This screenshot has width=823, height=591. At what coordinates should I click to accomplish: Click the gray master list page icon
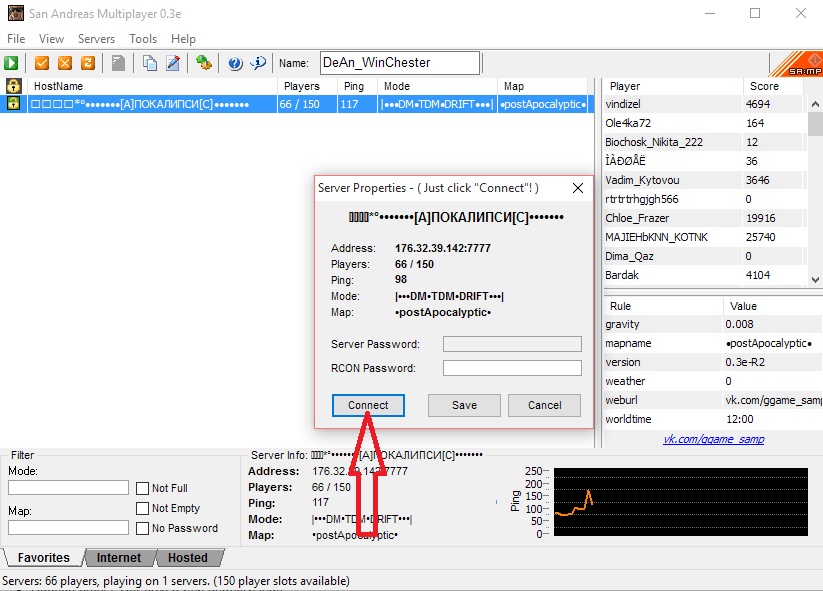(x=119, y=63)
